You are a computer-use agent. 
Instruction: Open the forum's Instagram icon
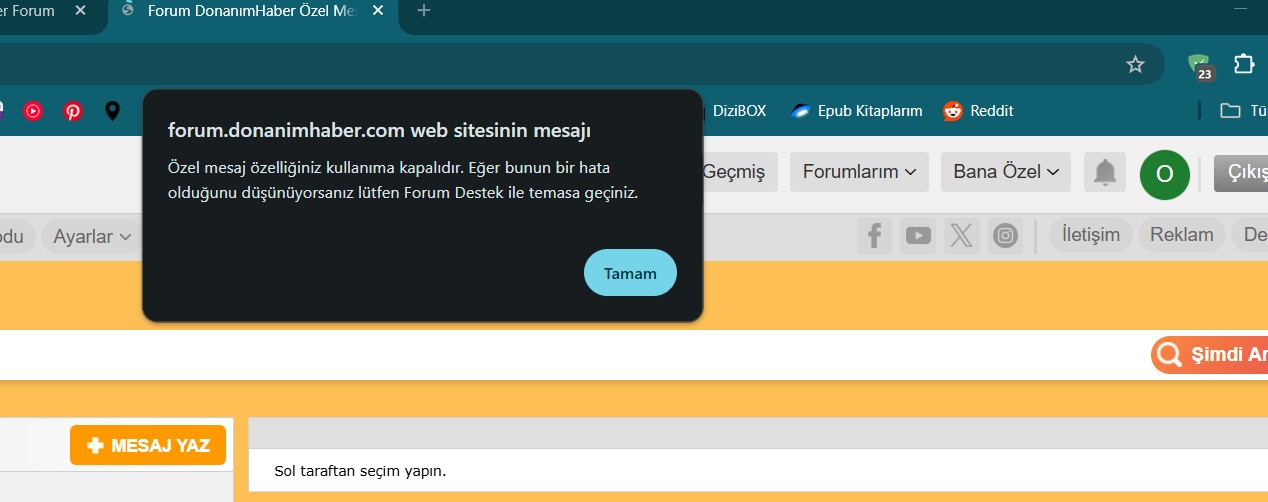click(1005, 236)
